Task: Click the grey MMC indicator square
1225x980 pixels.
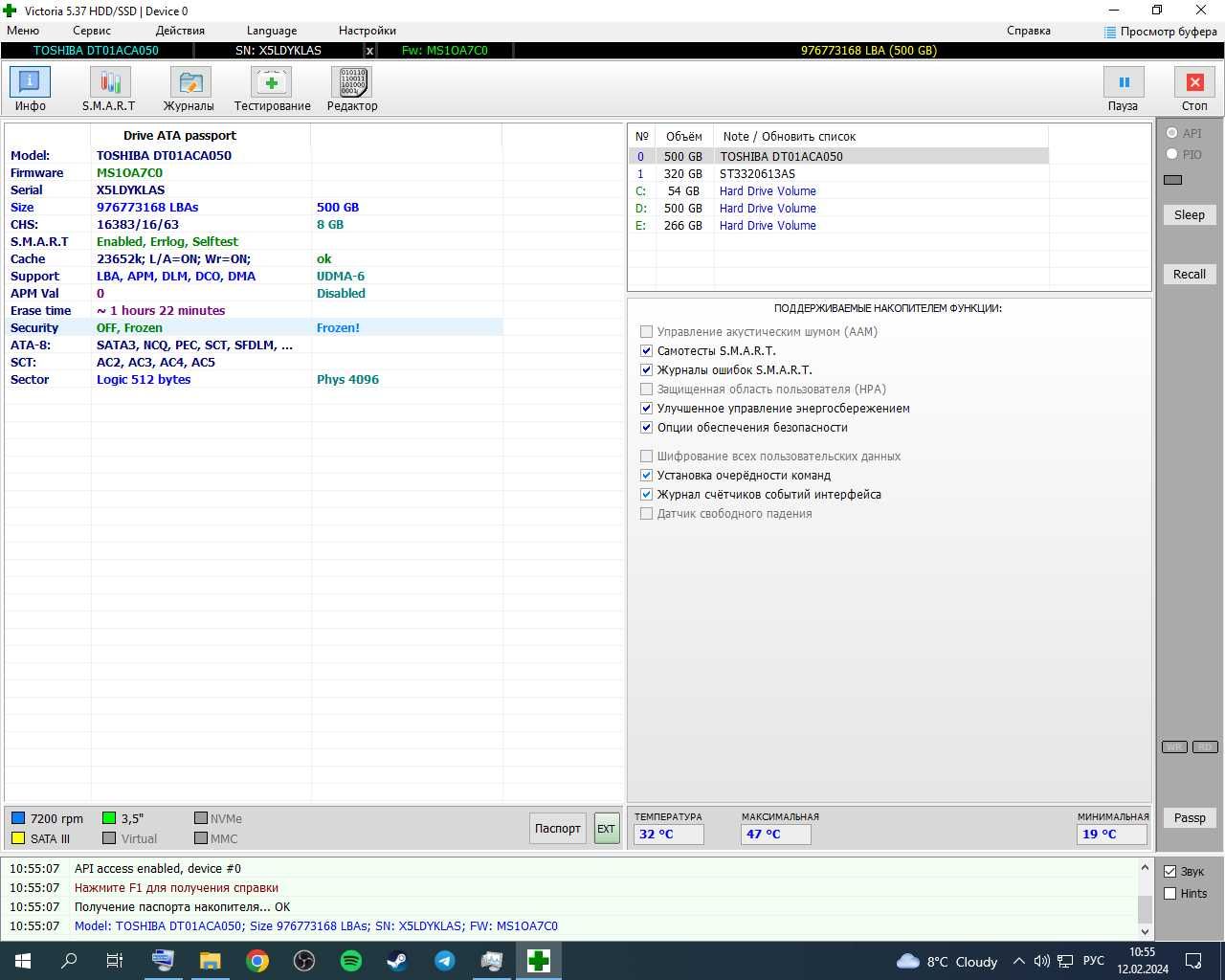Action: pyautogui.click(x=201, y=838)
